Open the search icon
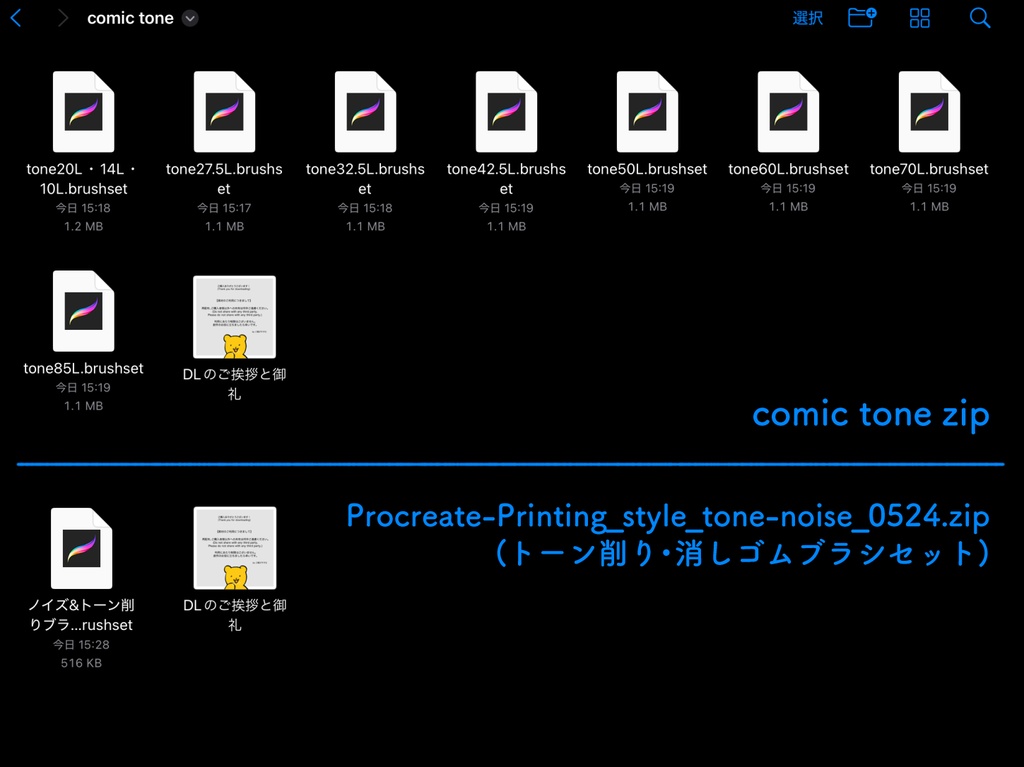The image size is (1024, 767). (x=979, y=17)
